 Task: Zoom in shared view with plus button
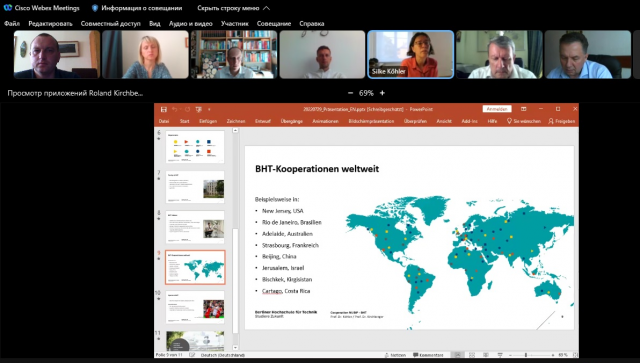(382, 93)
